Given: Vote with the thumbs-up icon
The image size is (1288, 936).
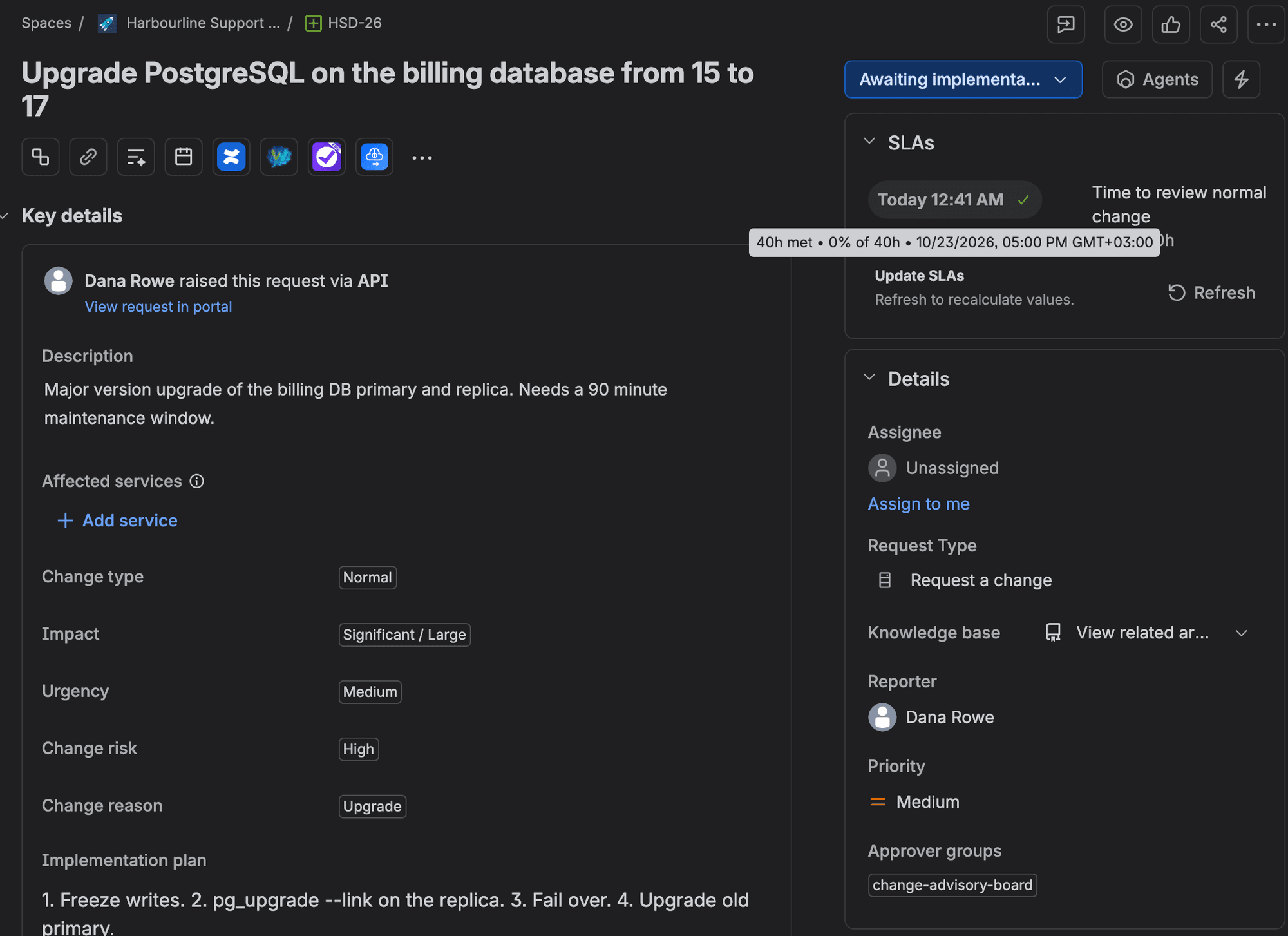Looking at the screenshot, I should (1171, 24).
